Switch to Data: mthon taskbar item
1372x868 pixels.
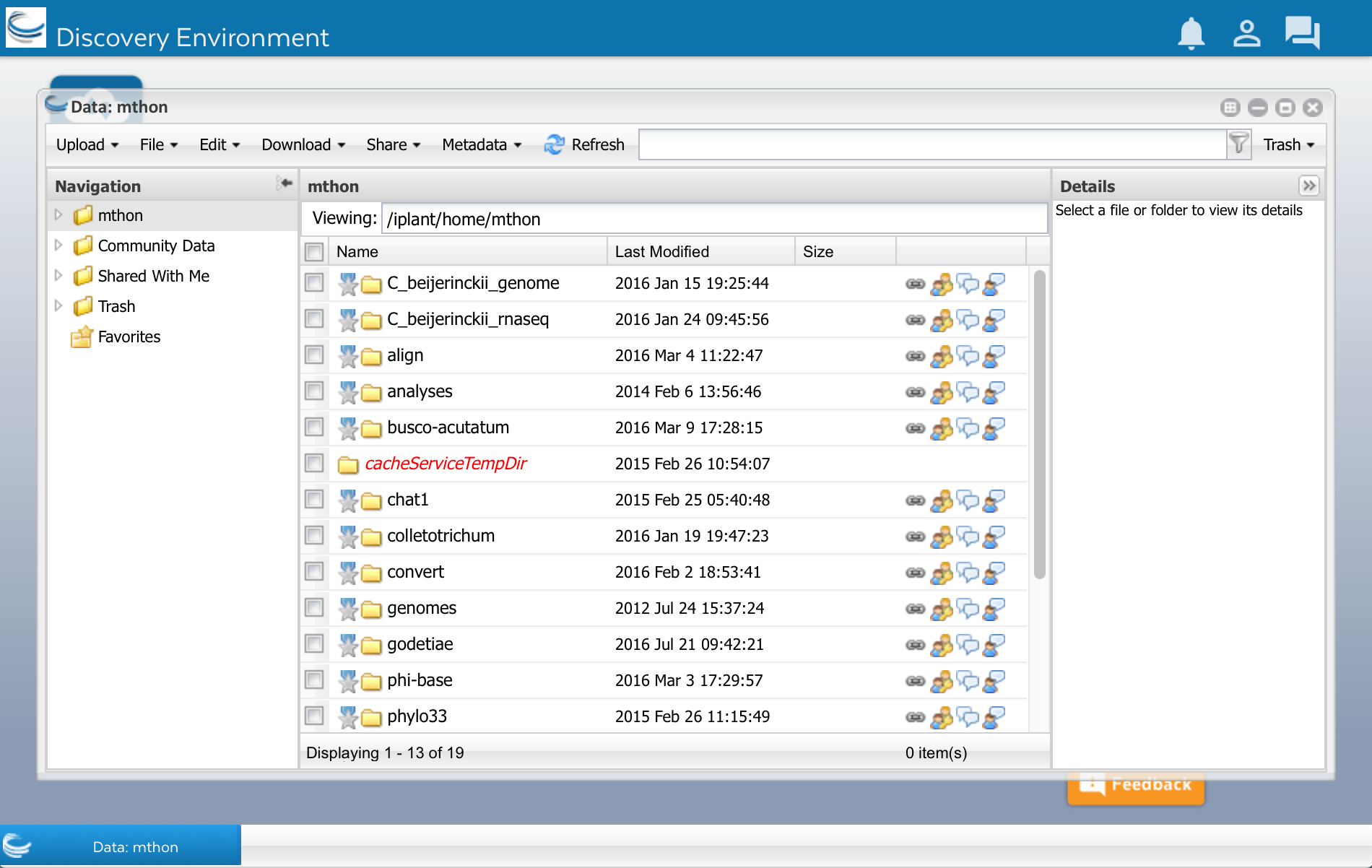click(x=121, y=846)
